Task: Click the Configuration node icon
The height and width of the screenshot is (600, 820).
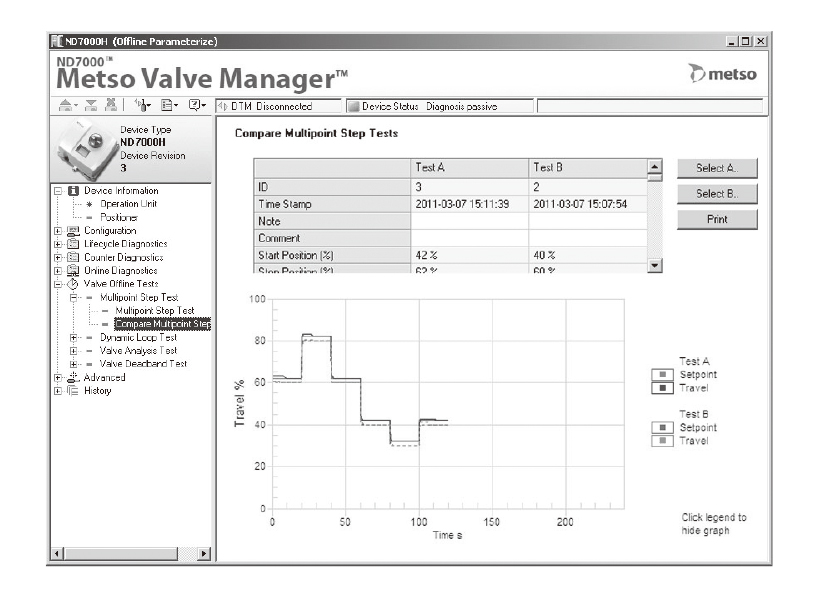Action: [73, 230]
